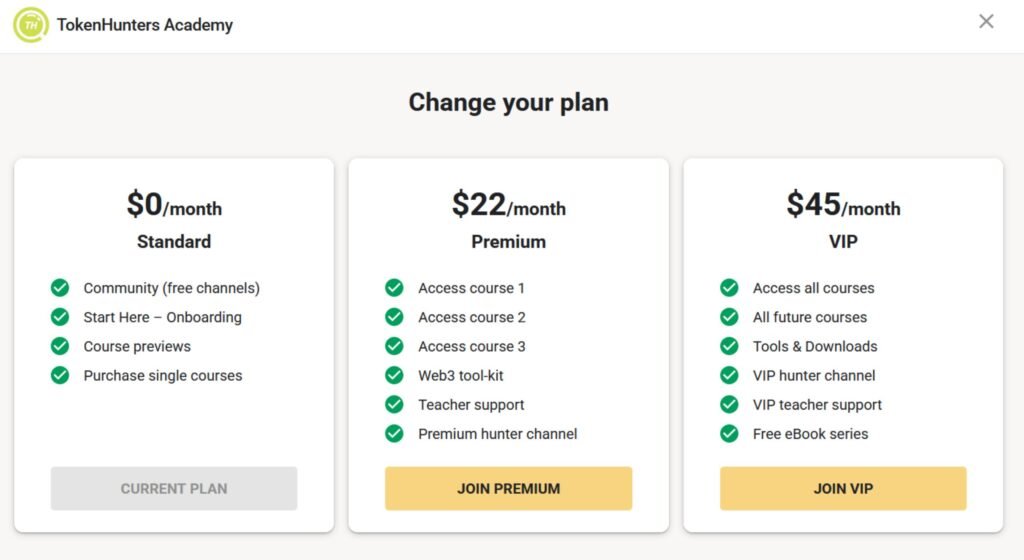
Task: Click the TokenHunters Academy title text
Action: [x=145, y=25]
